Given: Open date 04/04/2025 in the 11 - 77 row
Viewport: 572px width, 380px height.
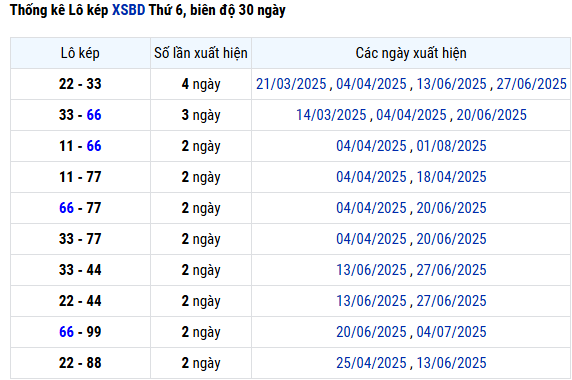Looking at the screenshot, I should point(371,177).
